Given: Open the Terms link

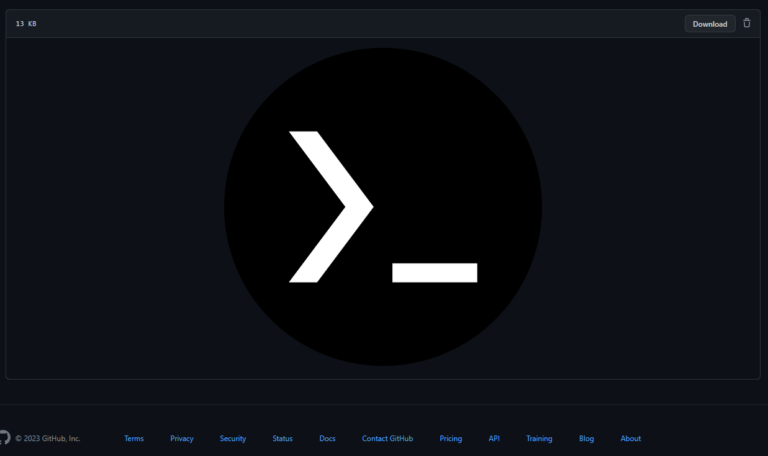Looking at the screenshot, I should (134, 438).
